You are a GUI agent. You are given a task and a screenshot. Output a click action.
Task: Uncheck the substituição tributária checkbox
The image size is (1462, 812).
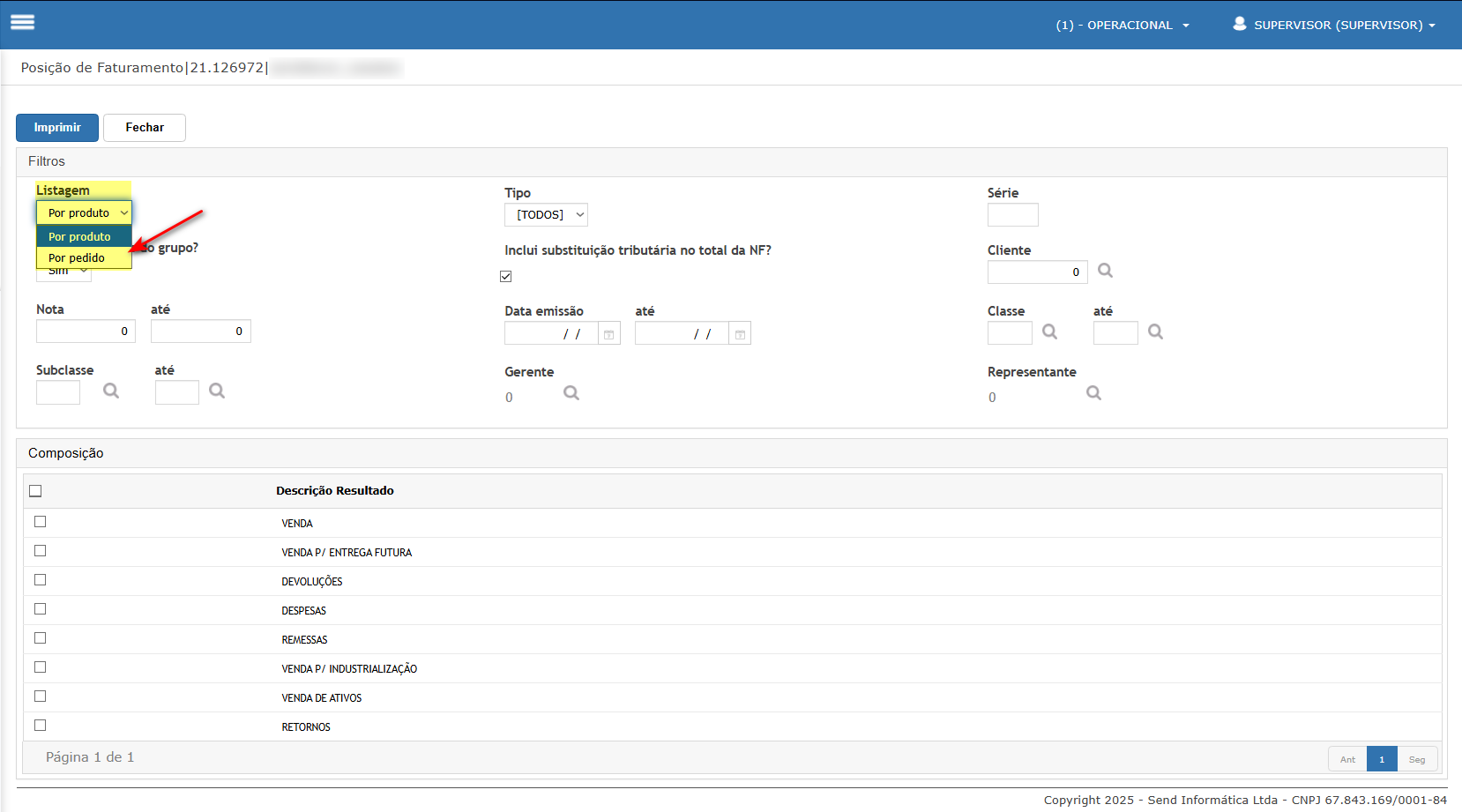506,276
